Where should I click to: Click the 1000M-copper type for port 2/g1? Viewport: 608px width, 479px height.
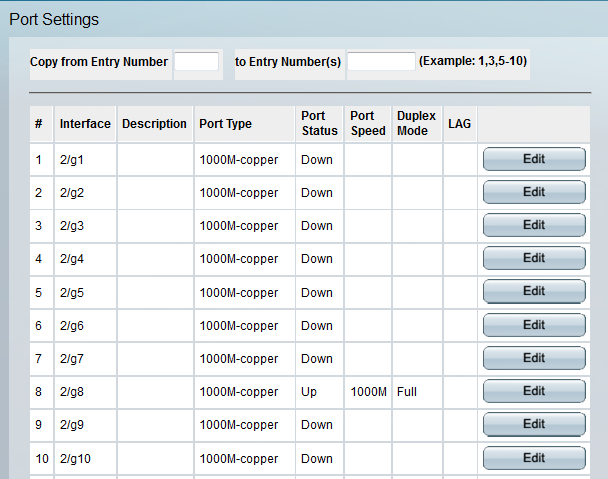[x=238, y=160]
